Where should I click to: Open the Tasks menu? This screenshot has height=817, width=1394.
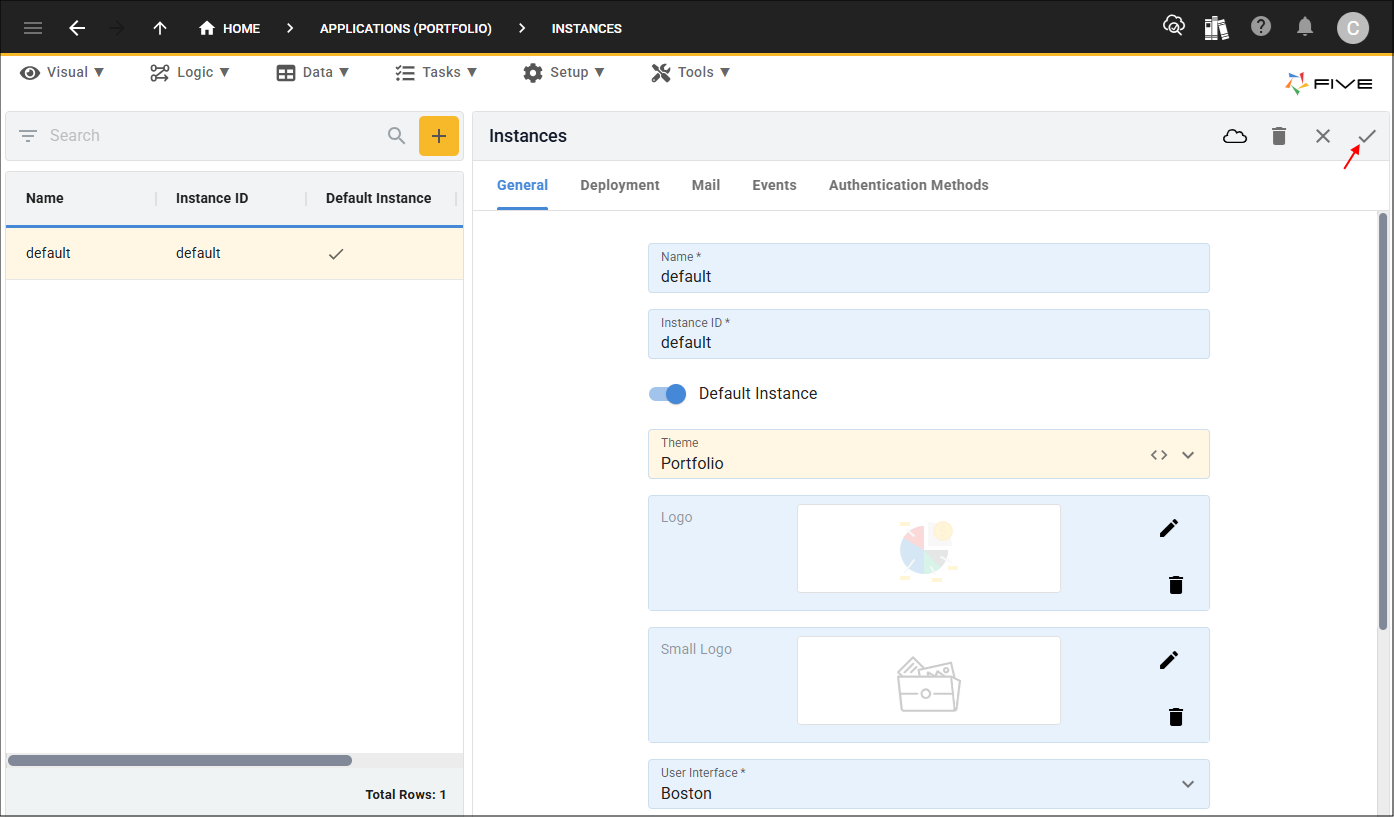click(x=436, y=72)
